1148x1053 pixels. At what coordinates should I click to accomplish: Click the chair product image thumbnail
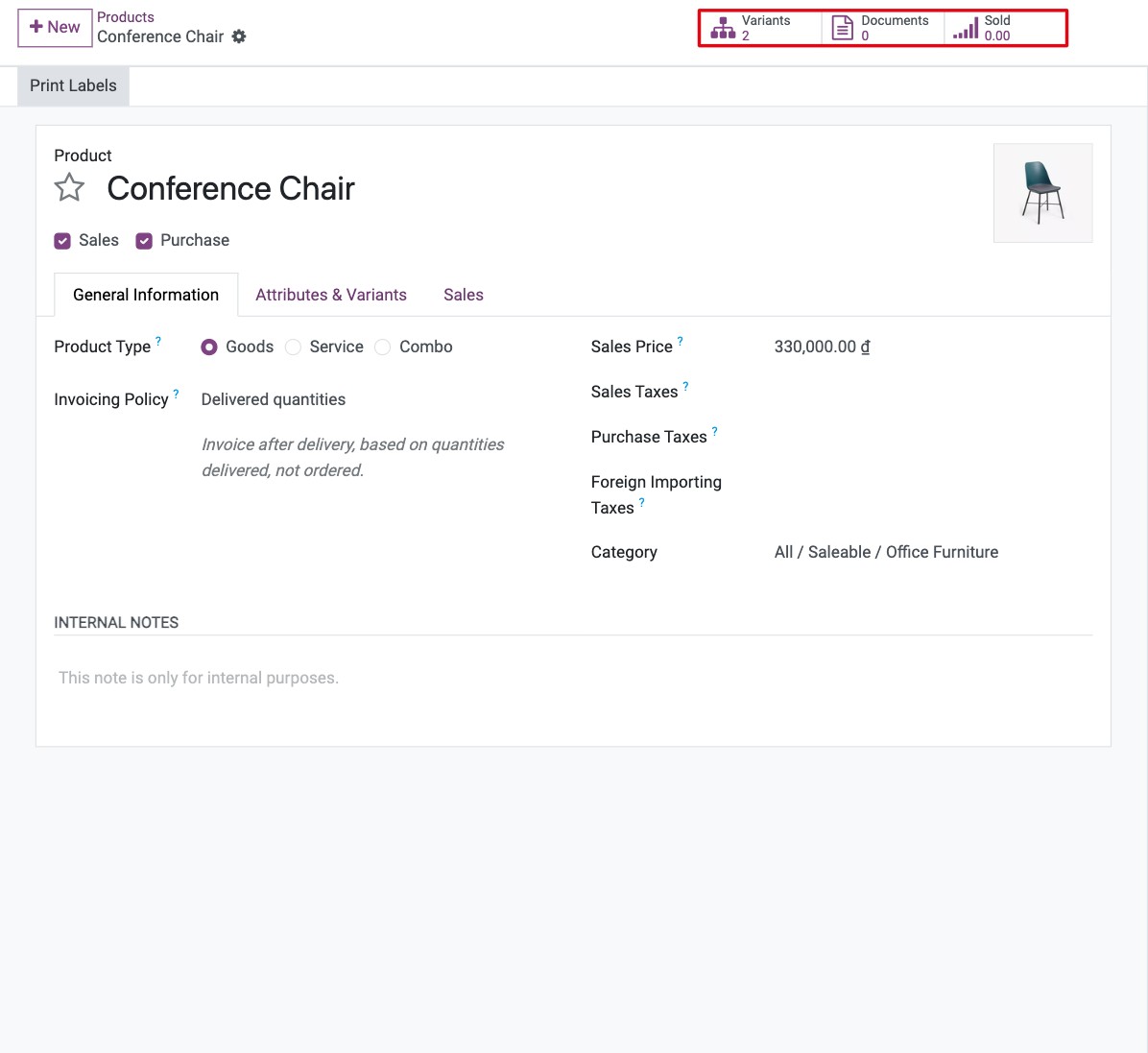pyautogui.click(x=1042, y=193)
